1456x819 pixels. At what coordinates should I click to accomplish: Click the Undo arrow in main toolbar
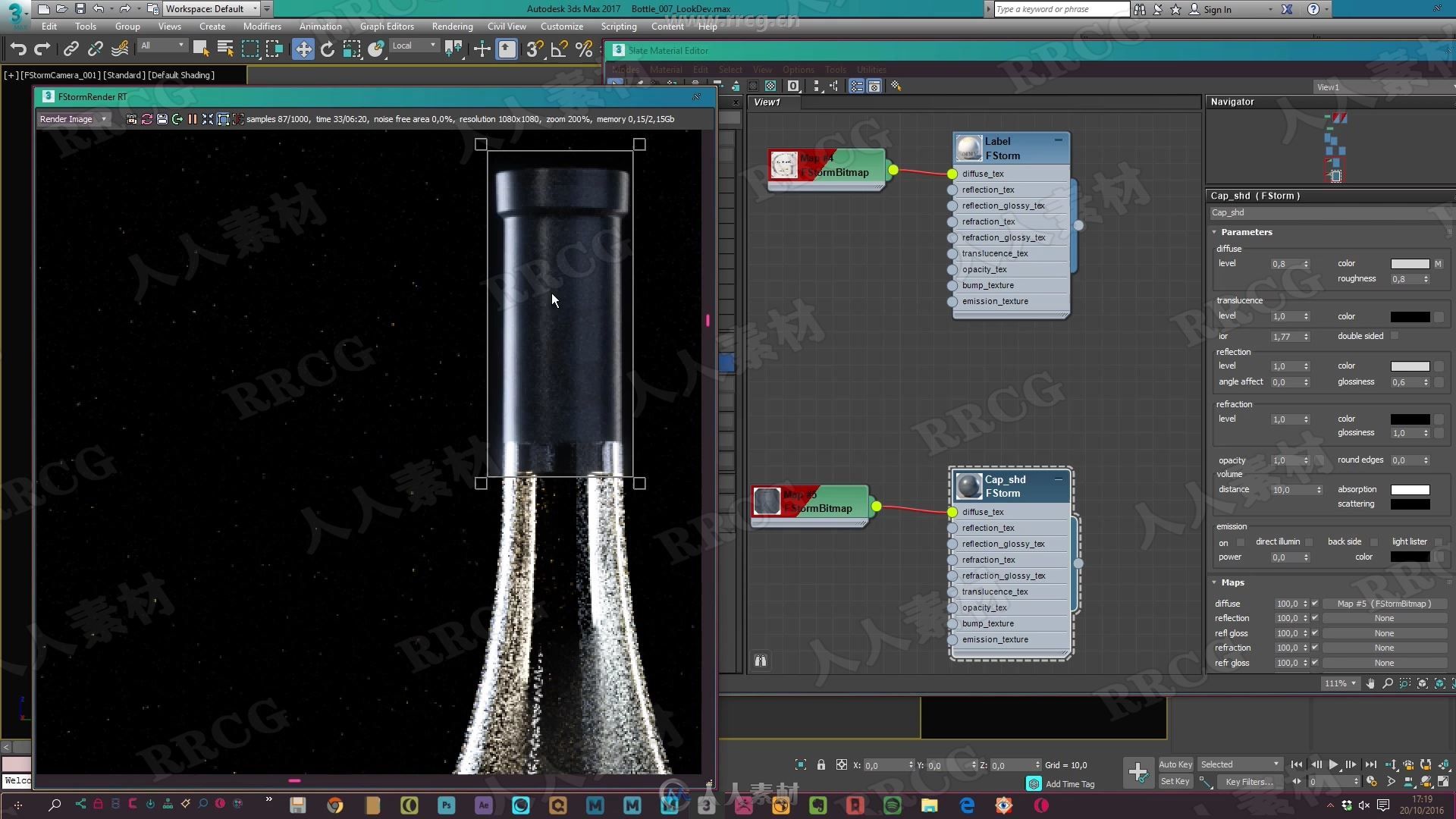(18, 50)
